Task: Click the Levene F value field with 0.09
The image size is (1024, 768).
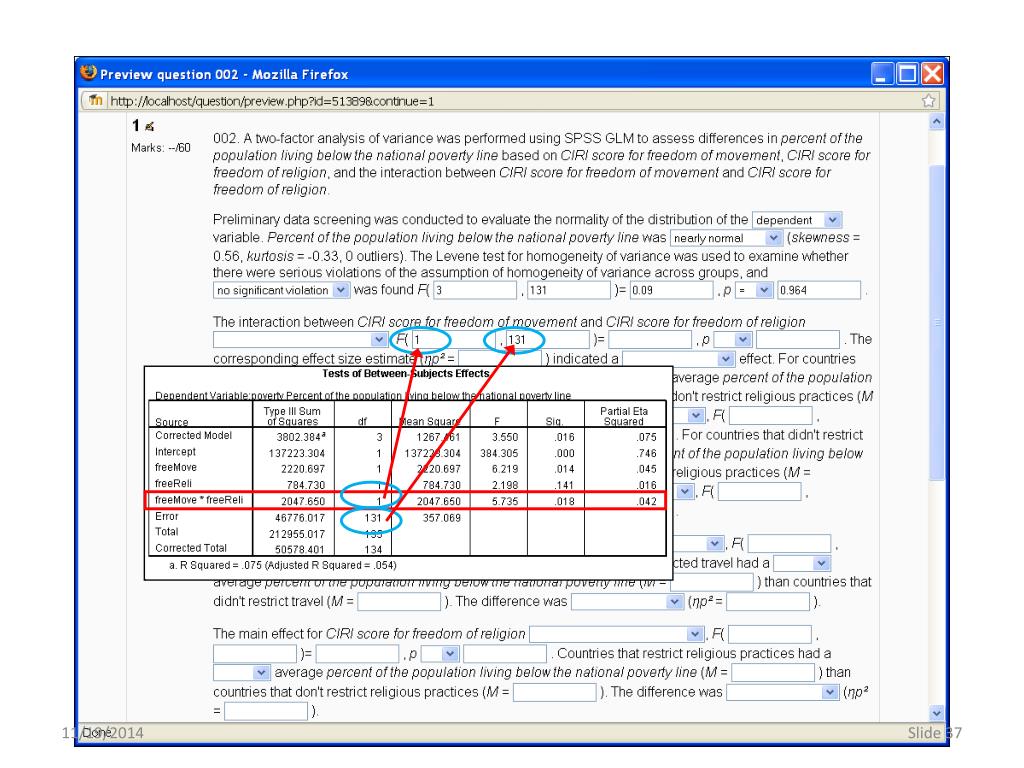Action: 671,290
